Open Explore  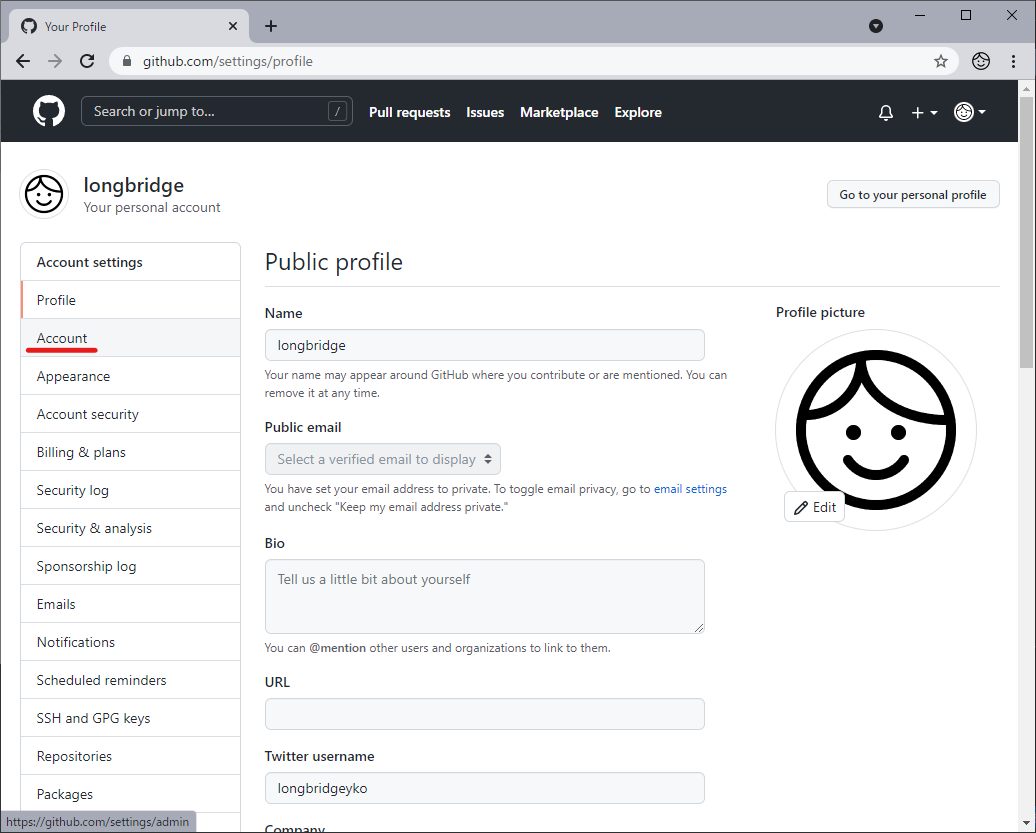tap(638, 112)
